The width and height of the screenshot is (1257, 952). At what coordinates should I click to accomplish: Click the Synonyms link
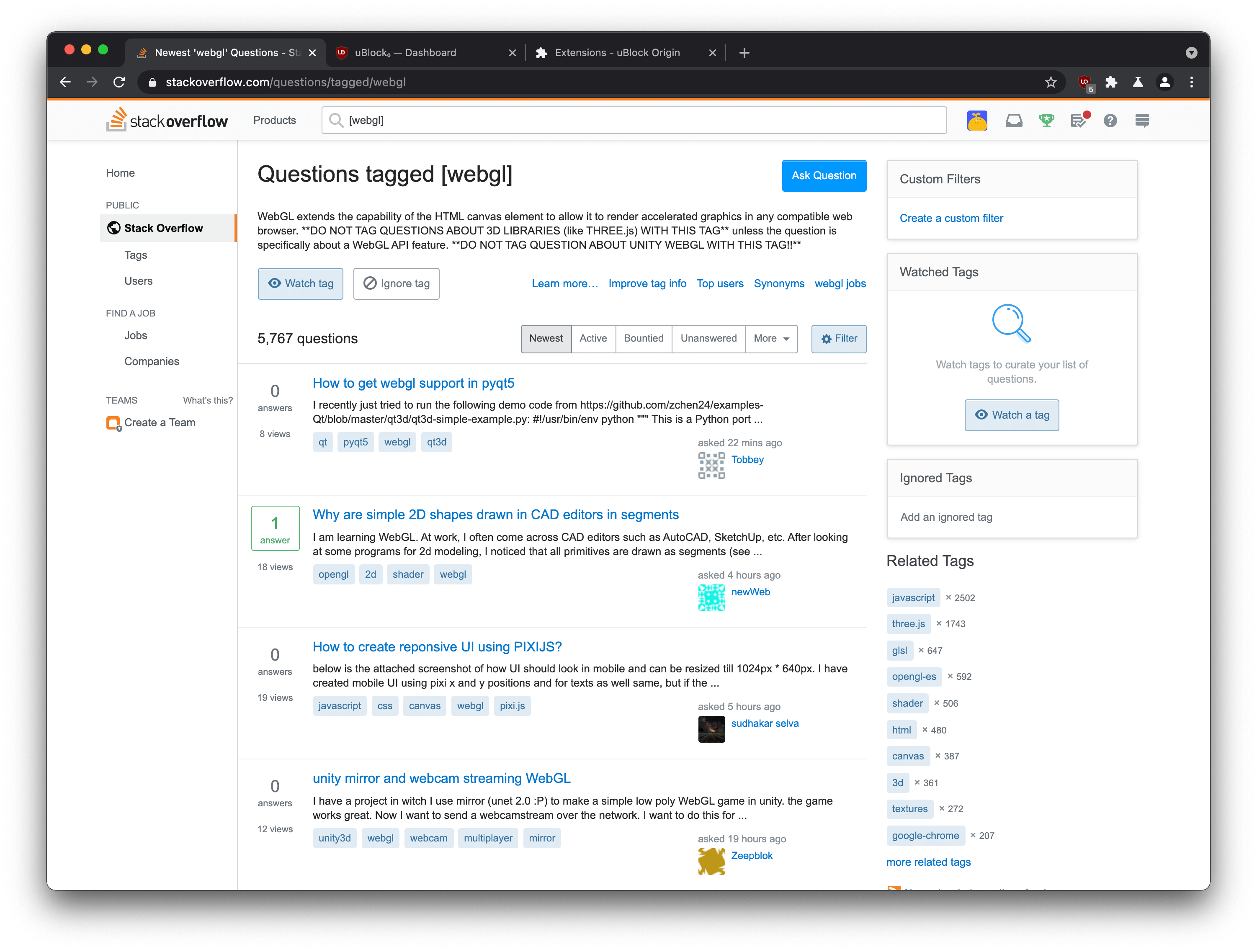coord(778,283)
